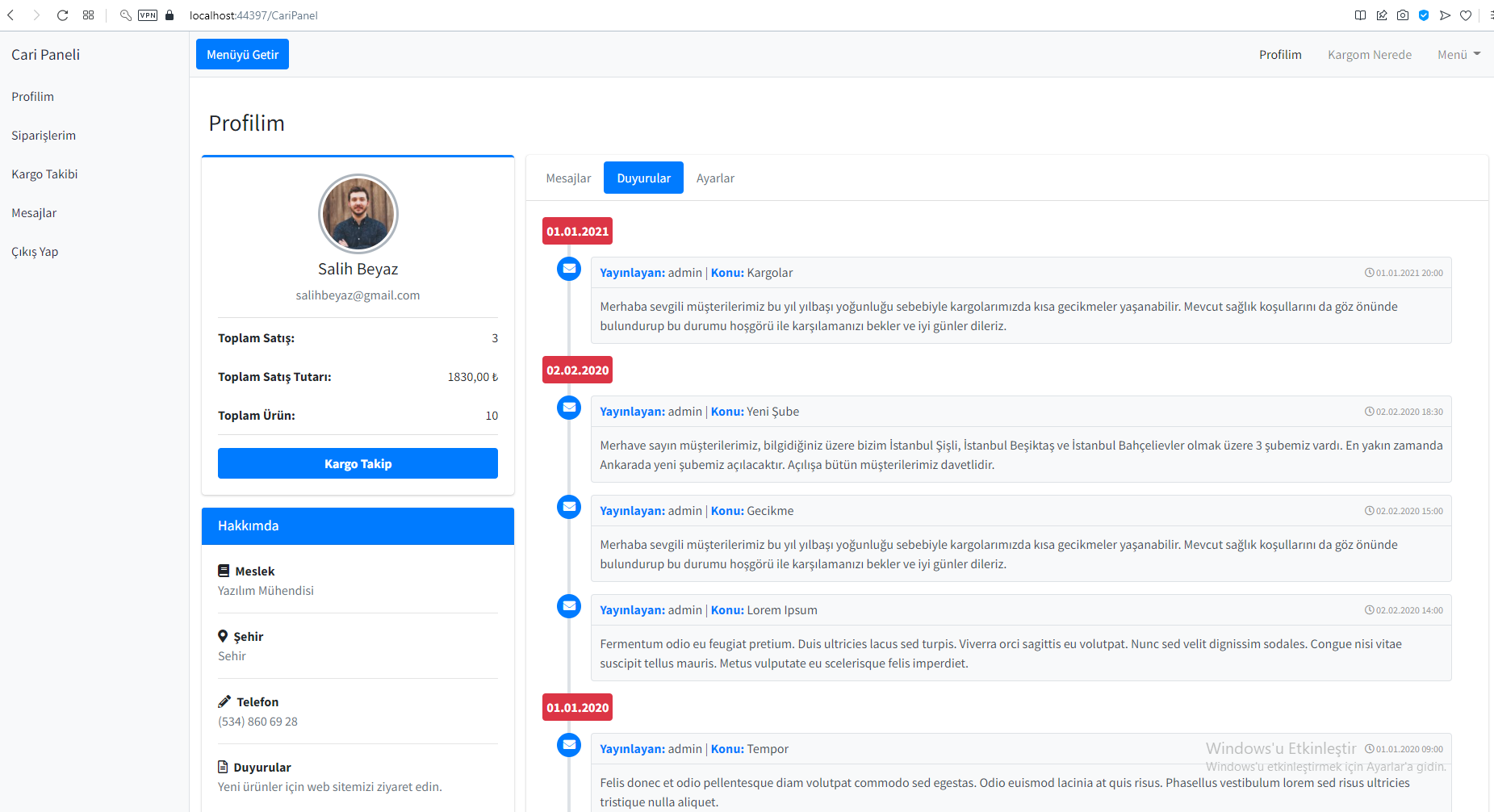Click the Yazılım Mühendisi profession text
This screenshot has height=812, width=1494.
[x=266, y=591]
